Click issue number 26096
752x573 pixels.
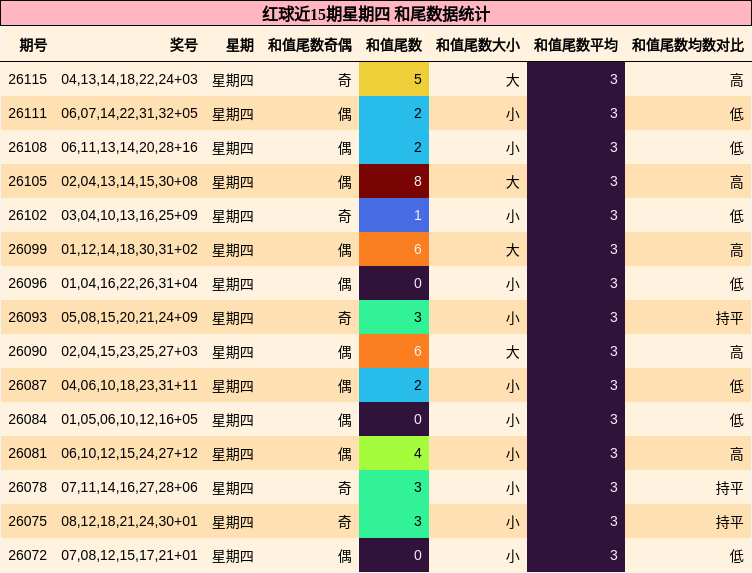click(x=27, y=283)
